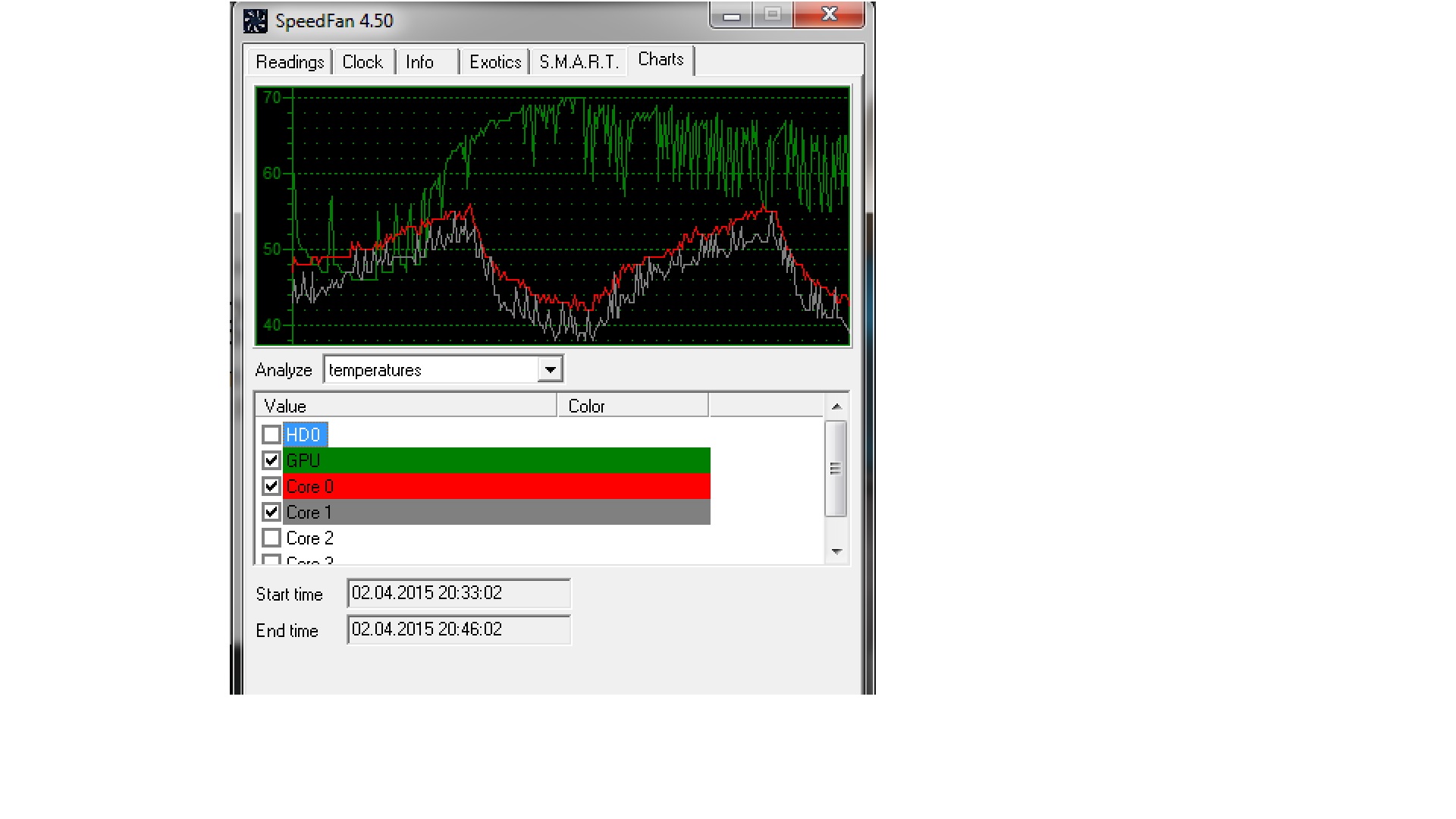
Task: Minimize the SpeedFan window
Action: [x=731, y=15]
